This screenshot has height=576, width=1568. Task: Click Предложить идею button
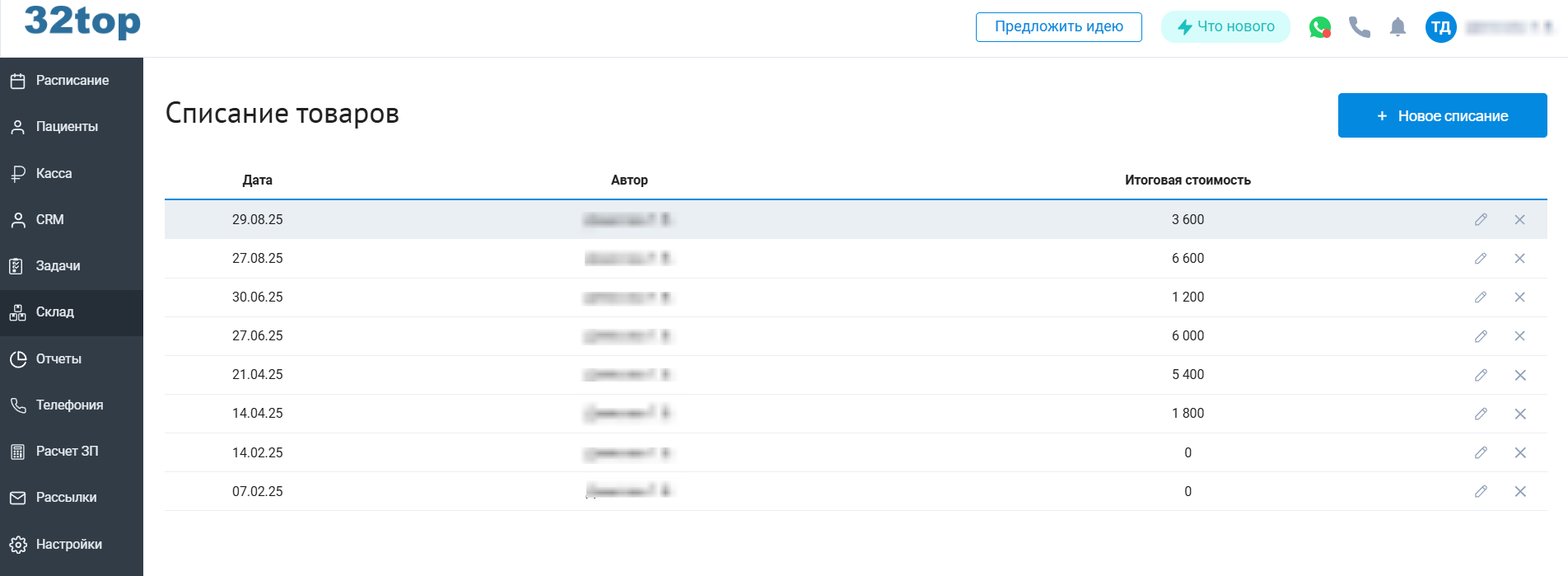[1058, 27]
